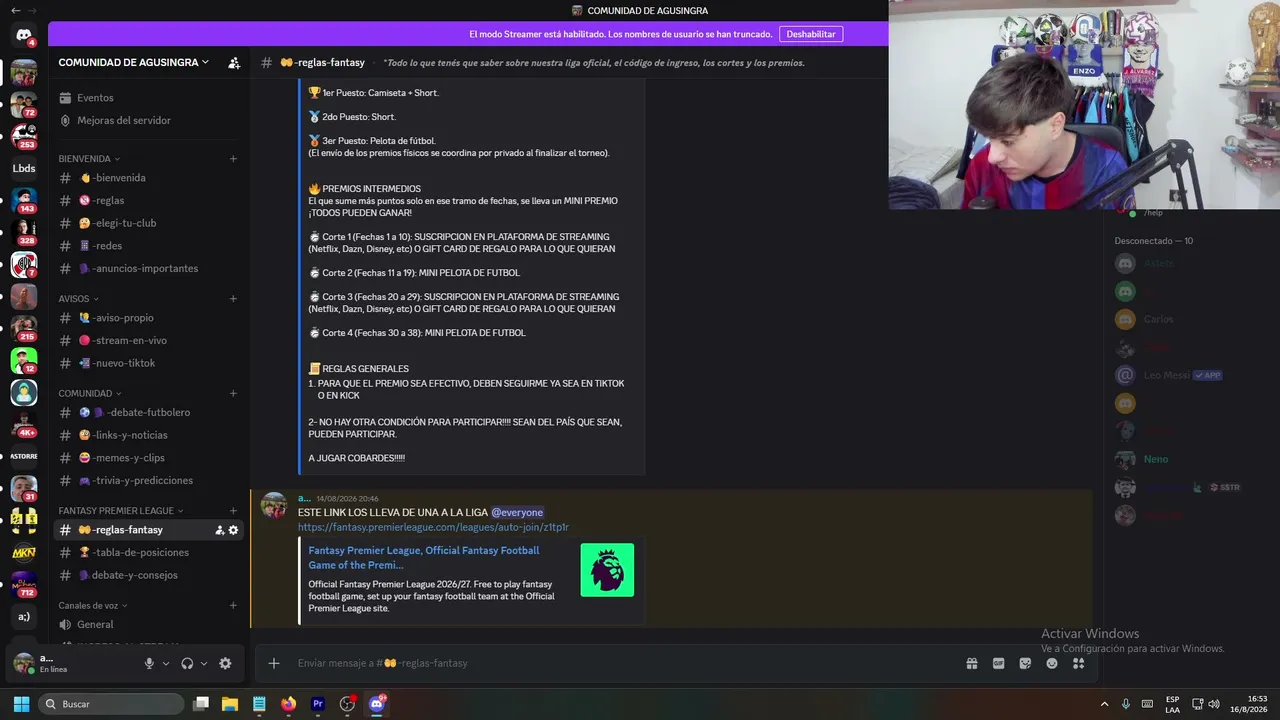Viewport: 1280px width, 720px height.
Task: Go to the debate-futbolero channel
Action: pyautogui.click(x=148, y=413)
